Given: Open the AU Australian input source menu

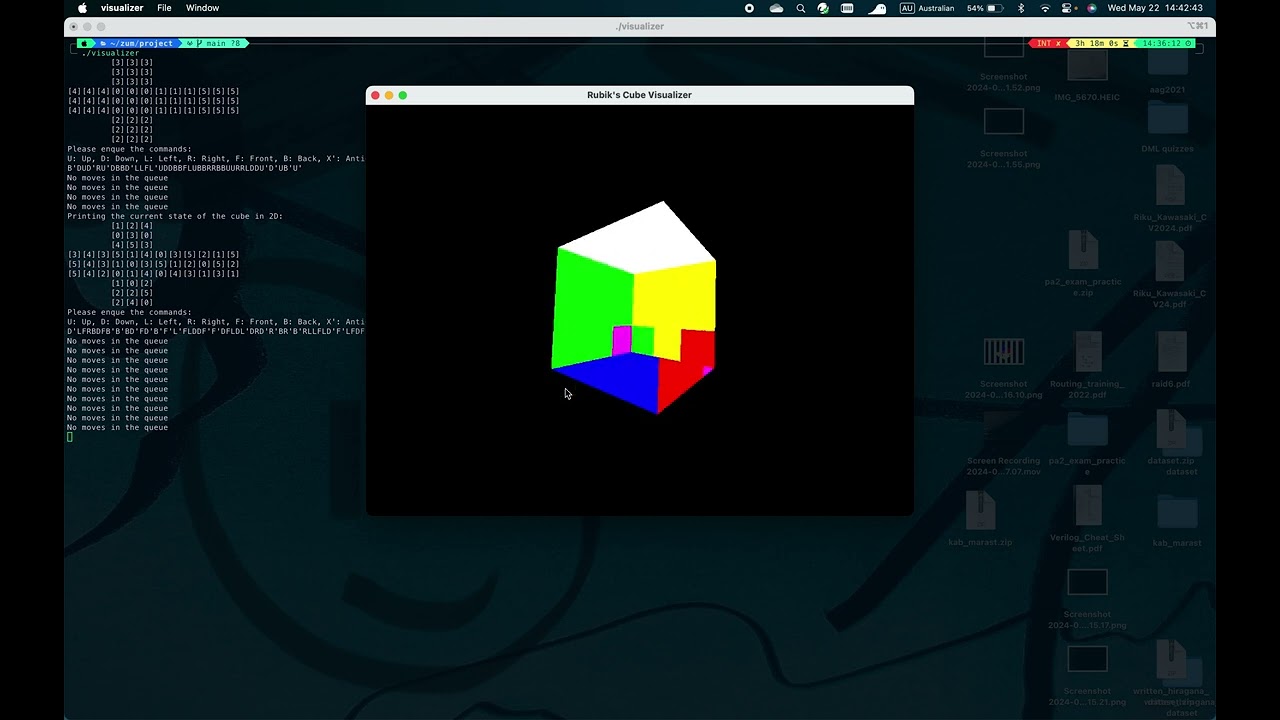Looking at the screenshot, I should (x=927, y=8).
